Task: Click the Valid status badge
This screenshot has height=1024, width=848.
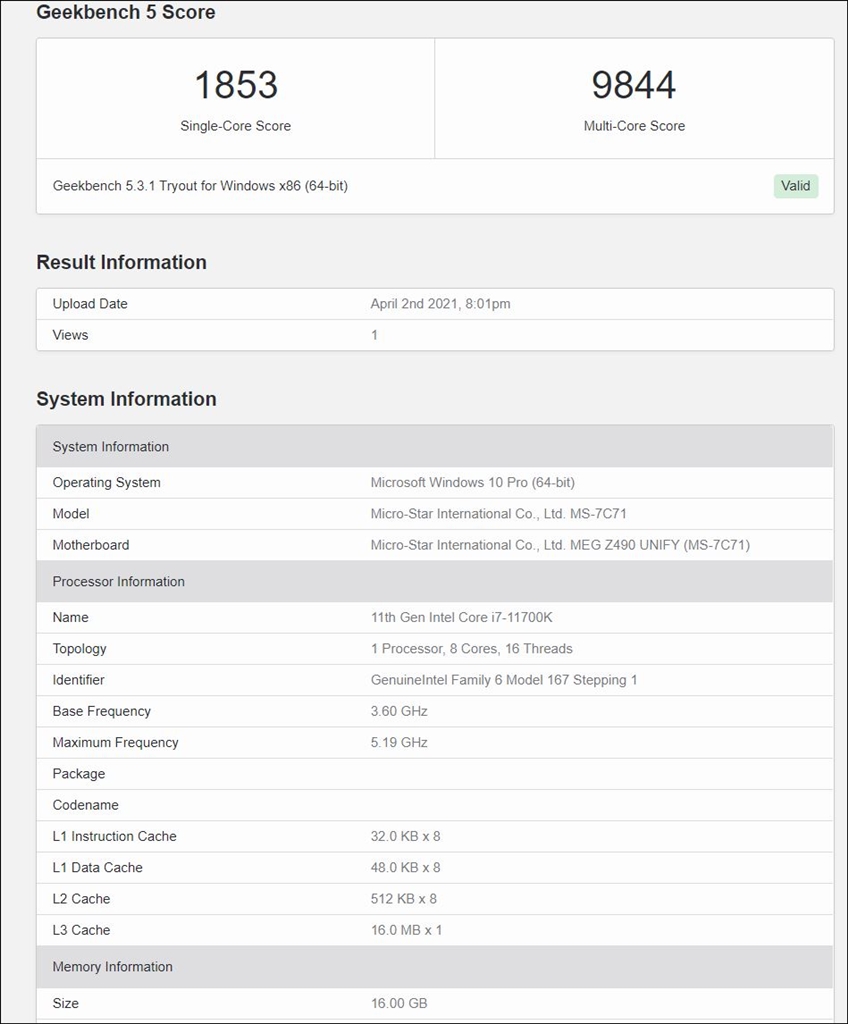Action: (x=795, y=186)
